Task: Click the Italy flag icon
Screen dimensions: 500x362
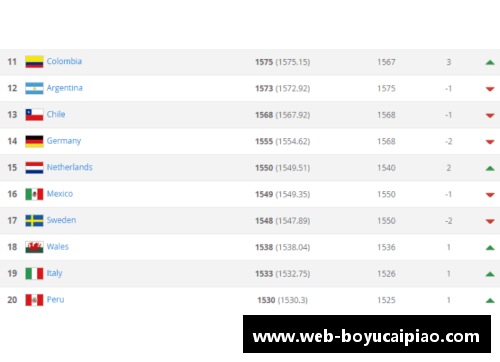Action: [34, 273]
